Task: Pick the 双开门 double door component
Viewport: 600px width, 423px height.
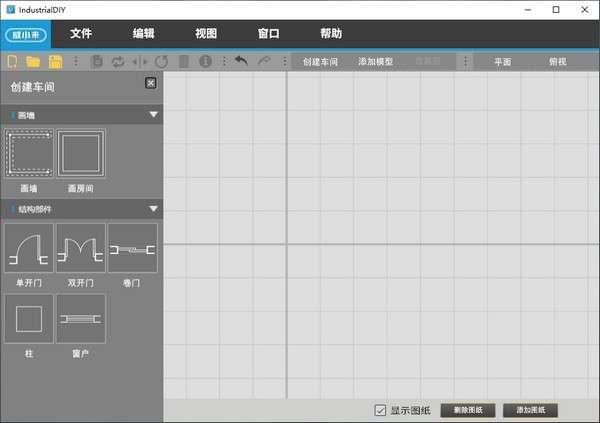Action: point(80,248)
